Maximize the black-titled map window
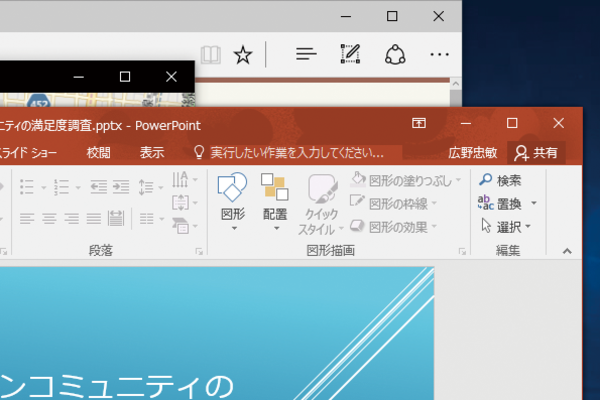600x400 pixels. [125, 77]
